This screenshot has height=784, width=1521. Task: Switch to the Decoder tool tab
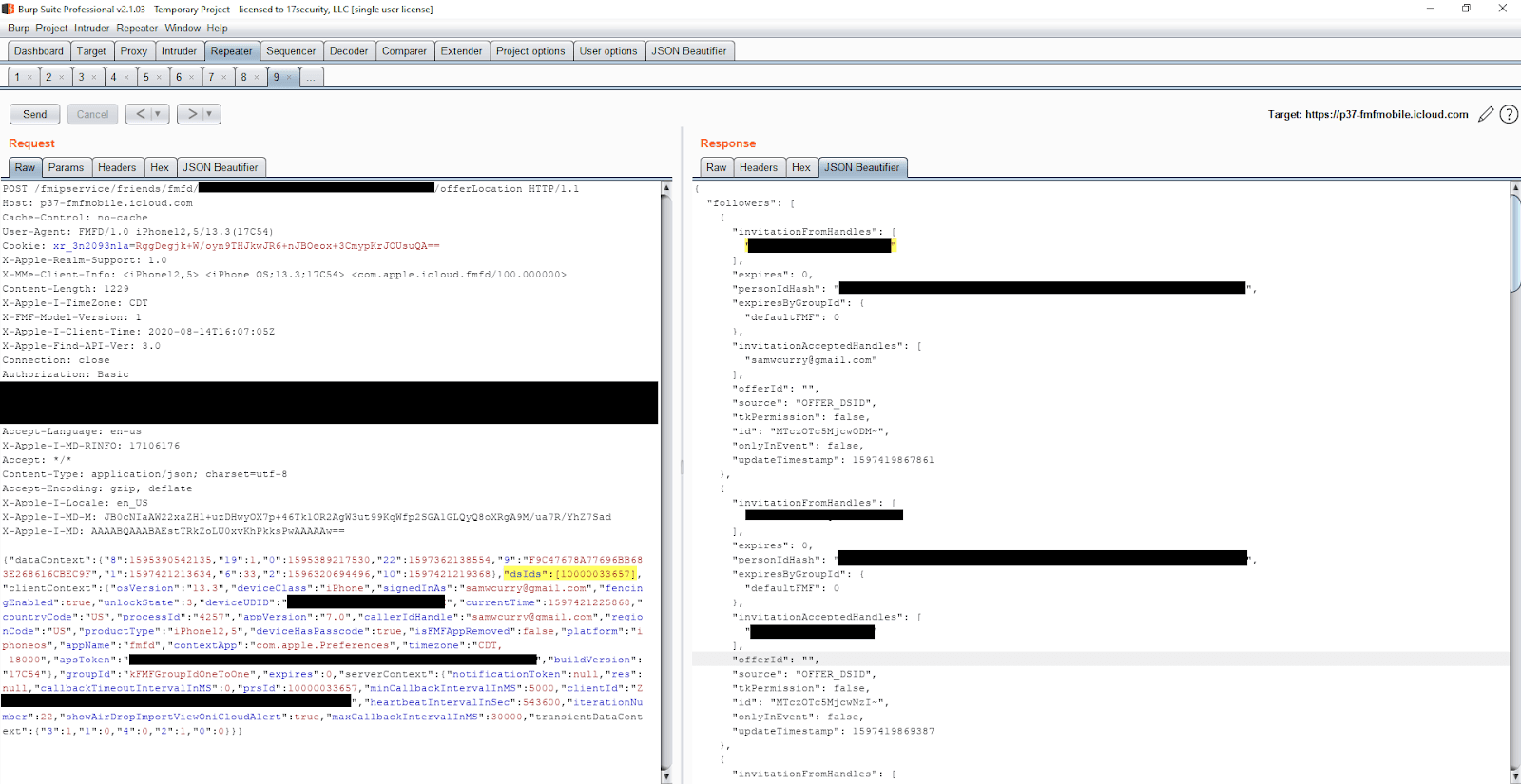(x=349, y=51)
